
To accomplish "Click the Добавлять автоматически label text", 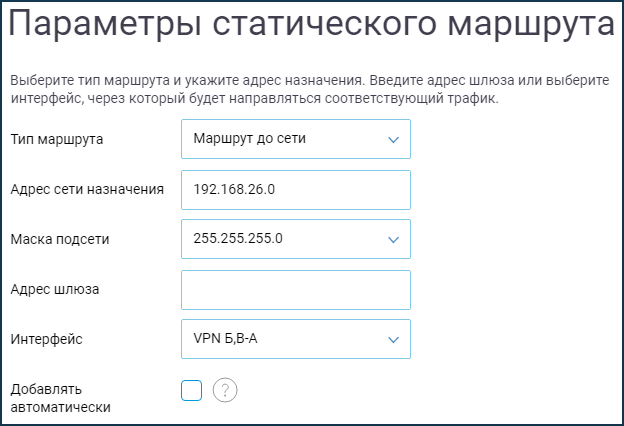I will click(x=60, y=398).
